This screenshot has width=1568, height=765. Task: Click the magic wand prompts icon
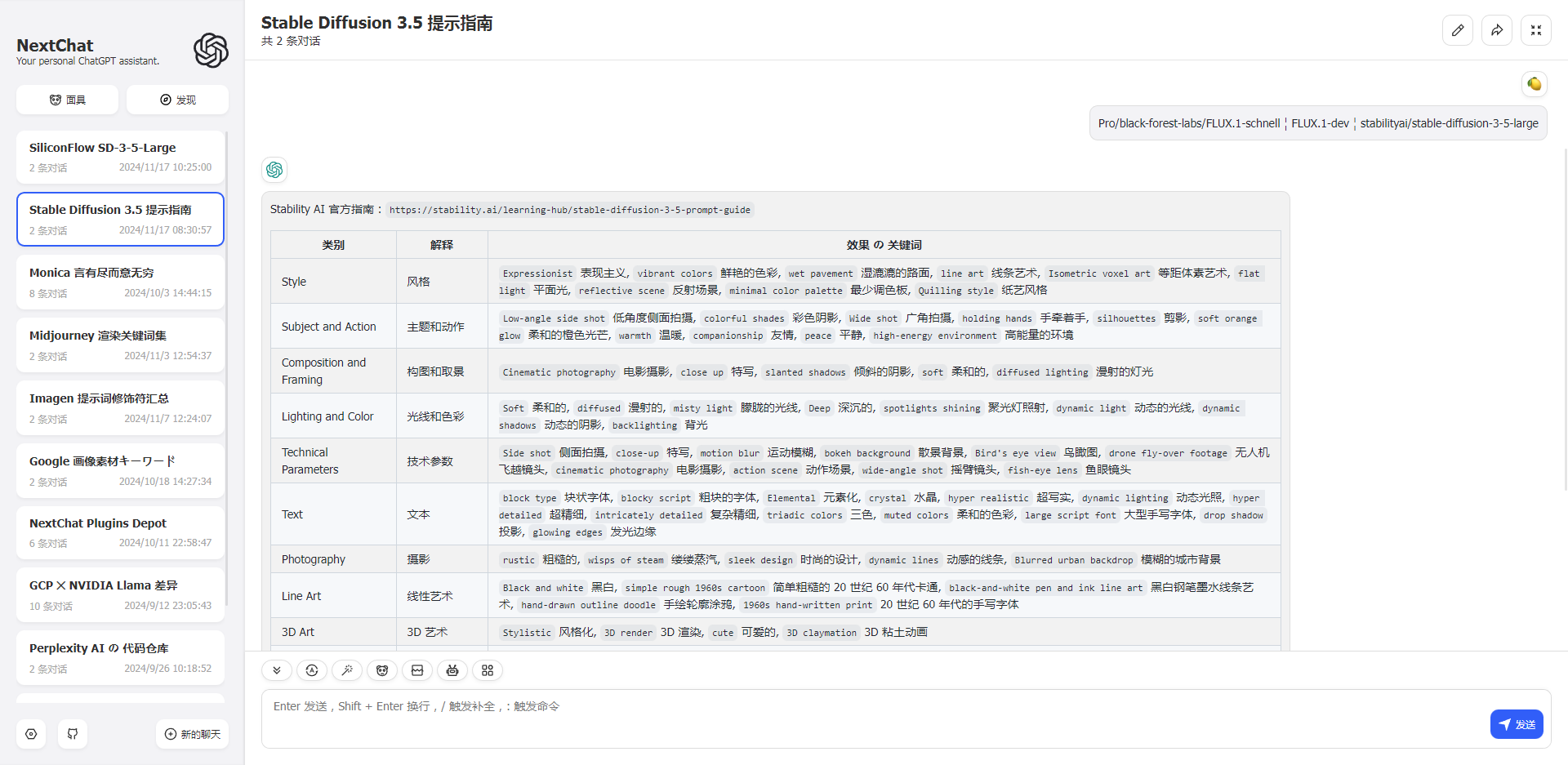347,670
